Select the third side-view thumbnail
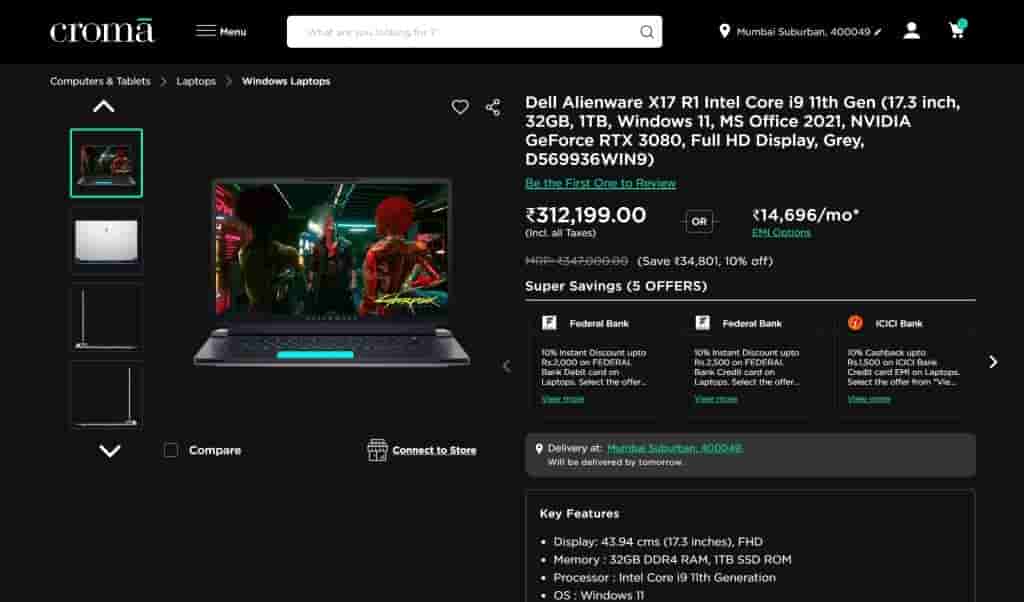 pos(106,318)
